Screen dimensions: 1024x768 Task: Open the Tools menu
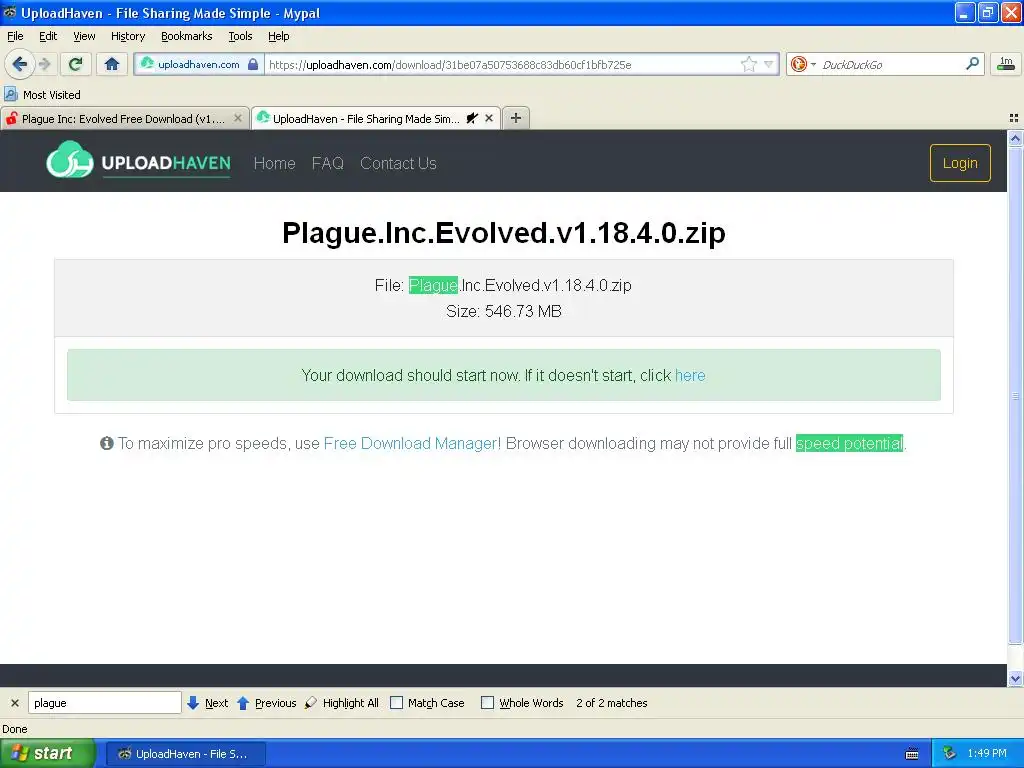click(240, 36)
